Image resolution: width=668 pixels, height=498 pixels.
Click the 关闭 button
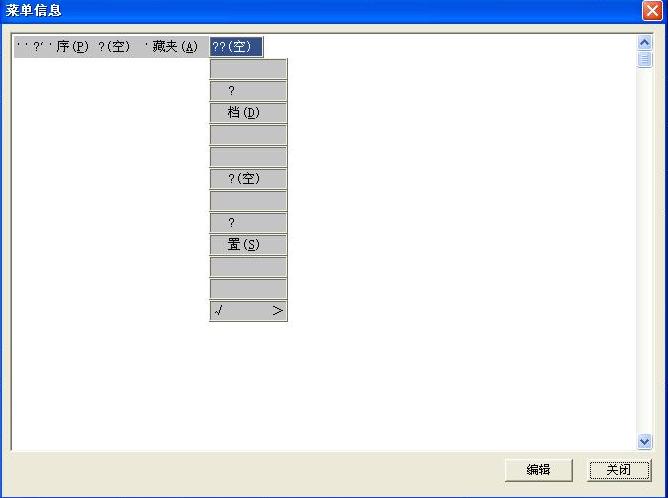coord(619,470)
